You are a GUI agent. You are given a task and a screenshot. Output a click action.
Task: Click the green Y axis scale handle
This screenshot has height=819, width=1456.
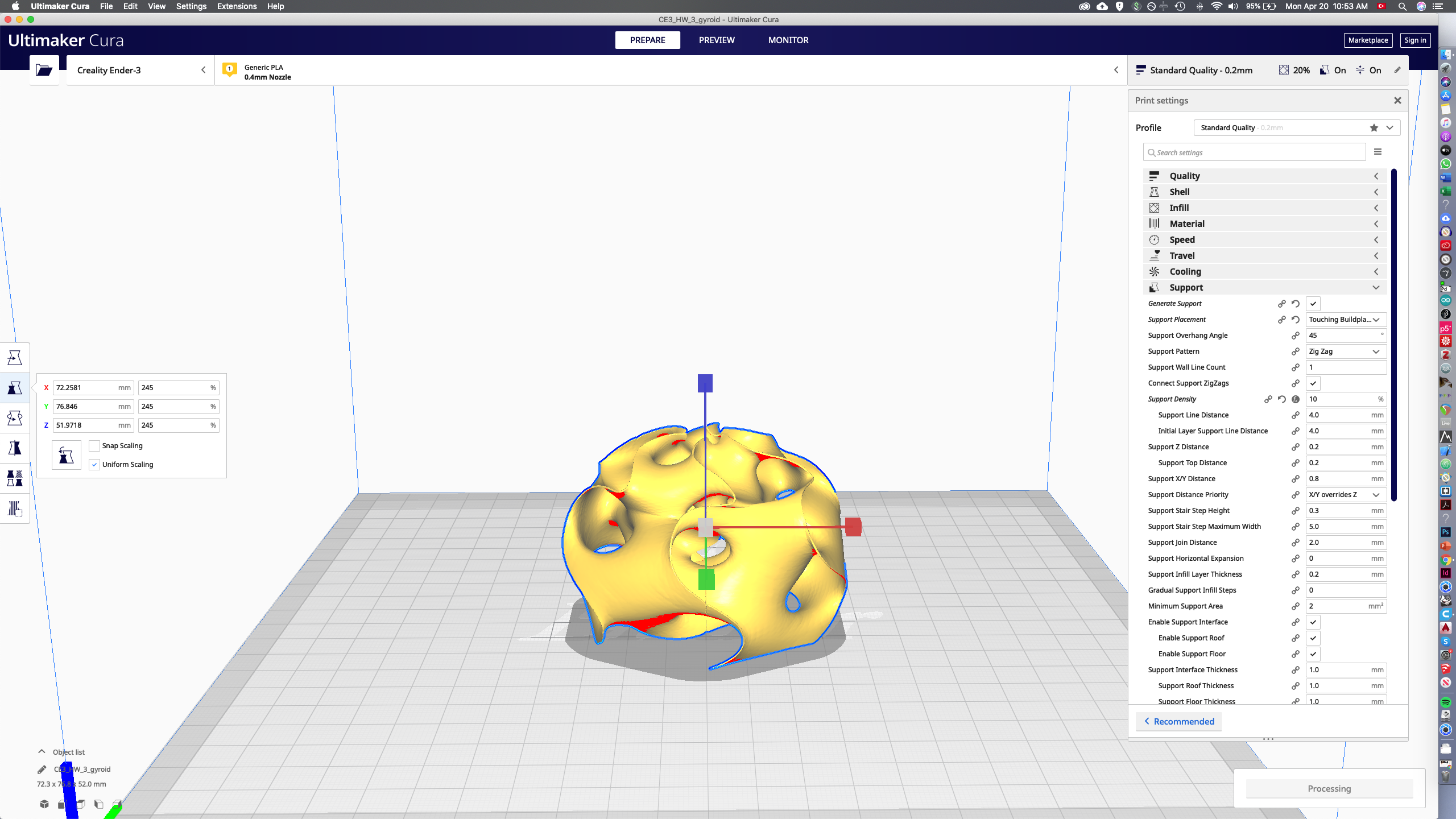(x=706, y=580)
